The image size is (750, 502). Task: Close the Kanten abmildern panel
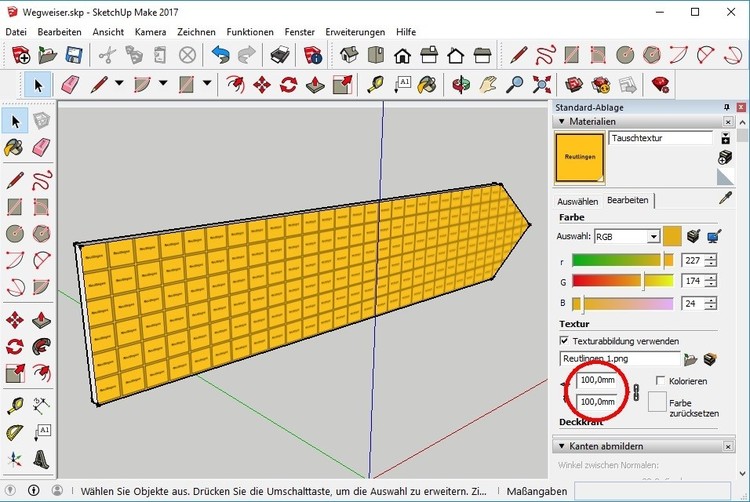(x=728, y=446)
